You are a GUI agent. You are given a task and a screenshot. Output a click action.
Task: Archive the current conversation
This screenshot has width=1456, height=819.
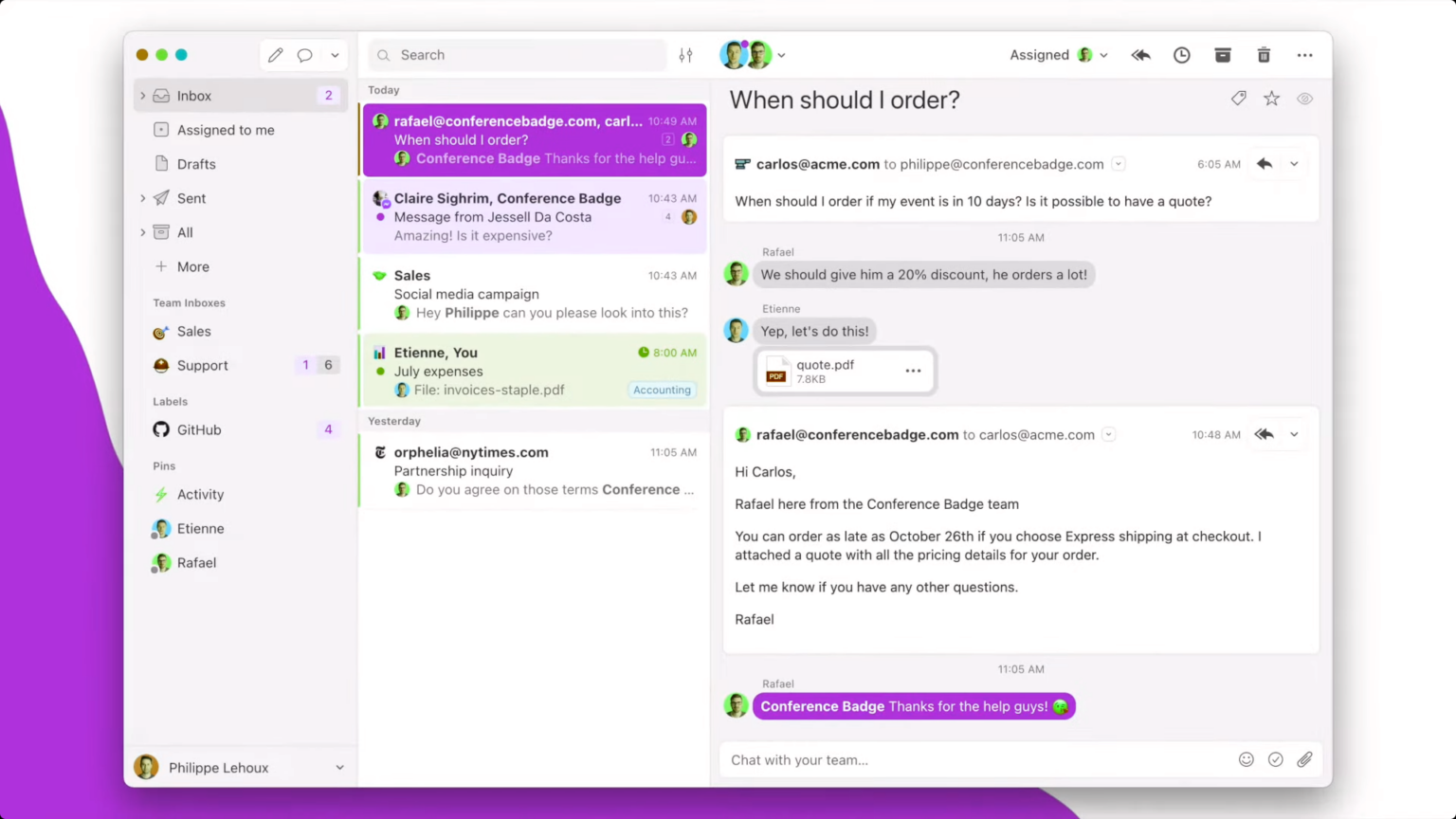coord(1222,55)
